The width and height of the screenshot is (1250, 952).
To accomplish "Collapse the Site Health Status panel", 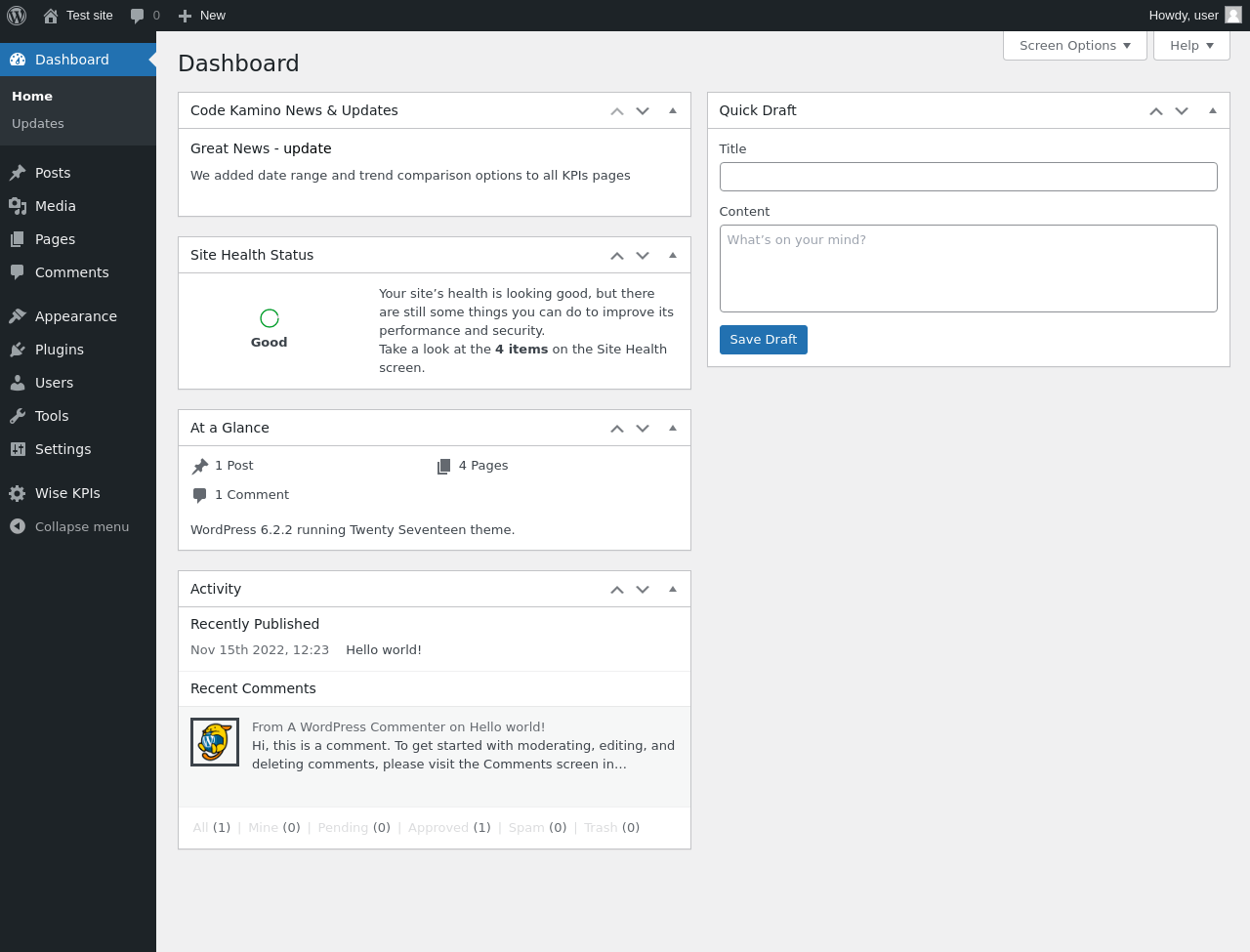I will tap(673, 256).
